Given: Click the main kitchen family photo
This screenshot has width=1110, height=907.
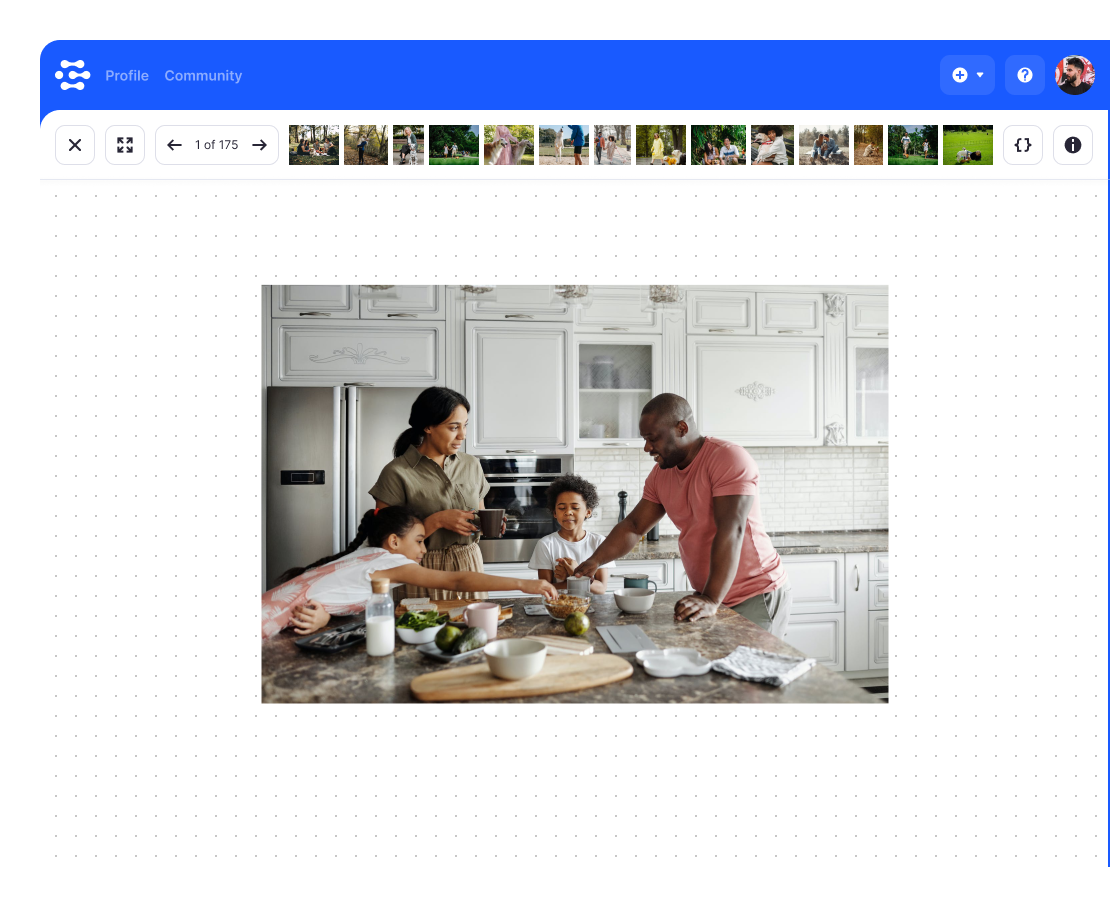Looking at the screenshot, I should 574,494.
